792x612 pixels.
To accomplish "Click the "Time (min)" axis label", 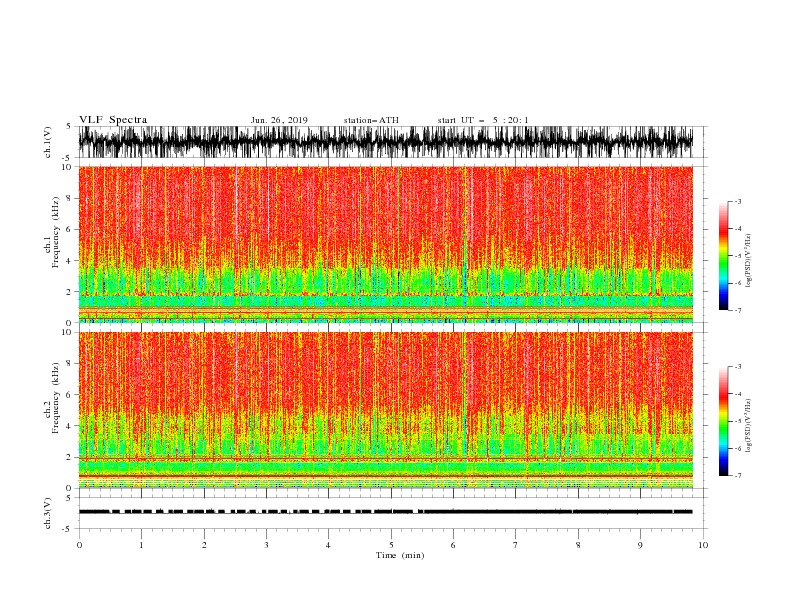I will coord(400,555).
